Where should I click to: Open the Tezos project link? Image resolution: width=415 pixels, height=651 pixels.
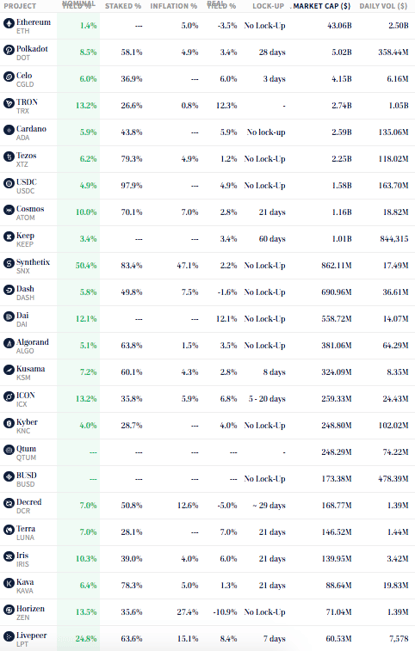click(26, 156)
